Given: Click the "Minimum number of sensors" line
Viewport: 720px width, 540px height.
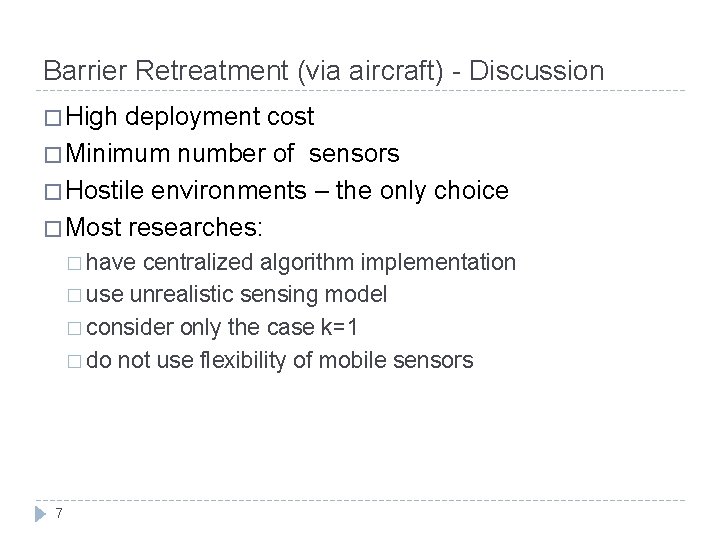Looking at the screenshot, I should coord(238,153).
